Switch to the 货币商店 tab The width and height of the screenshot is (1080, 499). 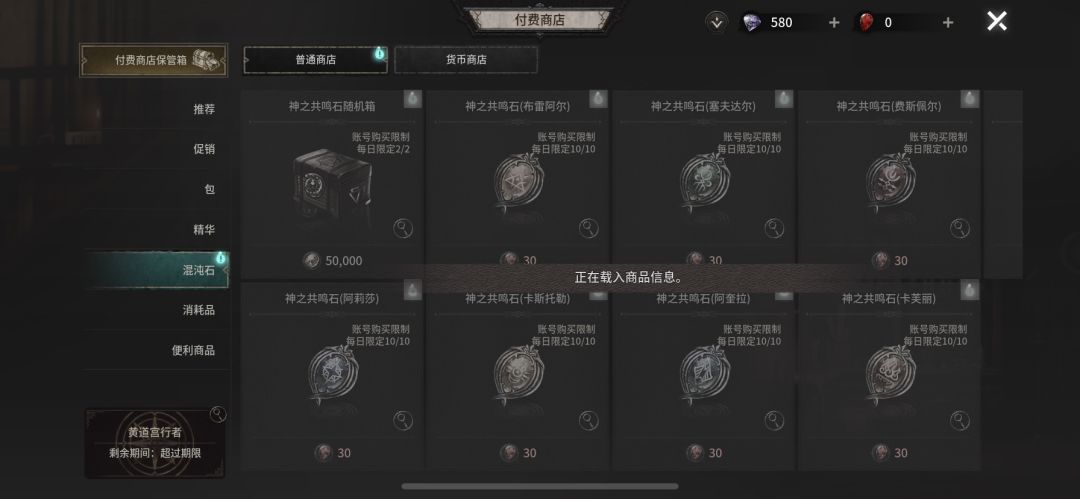(x=466, y=60)
